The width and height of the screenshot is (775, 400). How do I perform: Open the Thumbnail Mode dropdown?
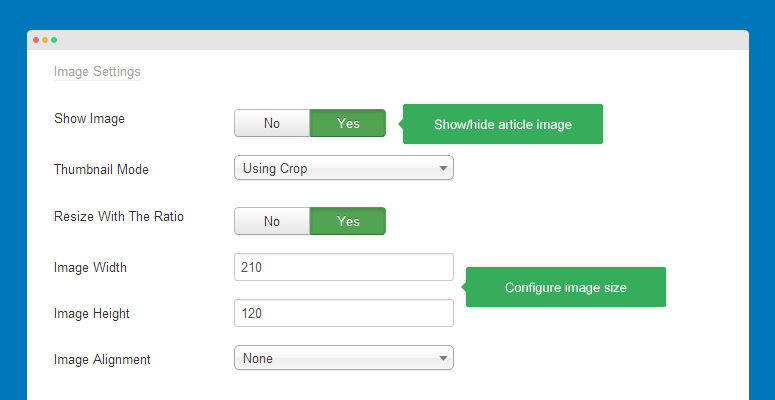coord(344,168)
